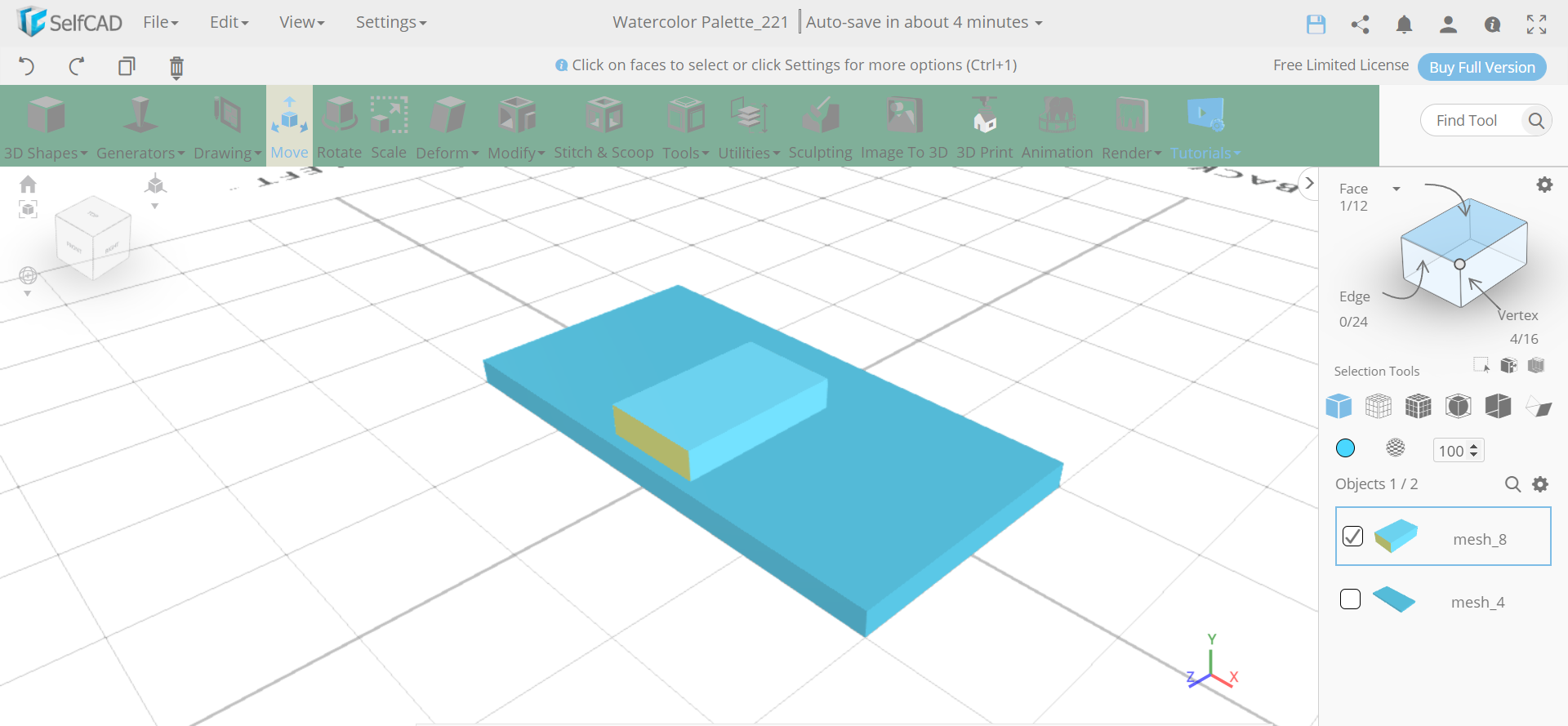Open the Generators tool menu
Screen dimensions: 1568x726
click(x=140, y=127)
